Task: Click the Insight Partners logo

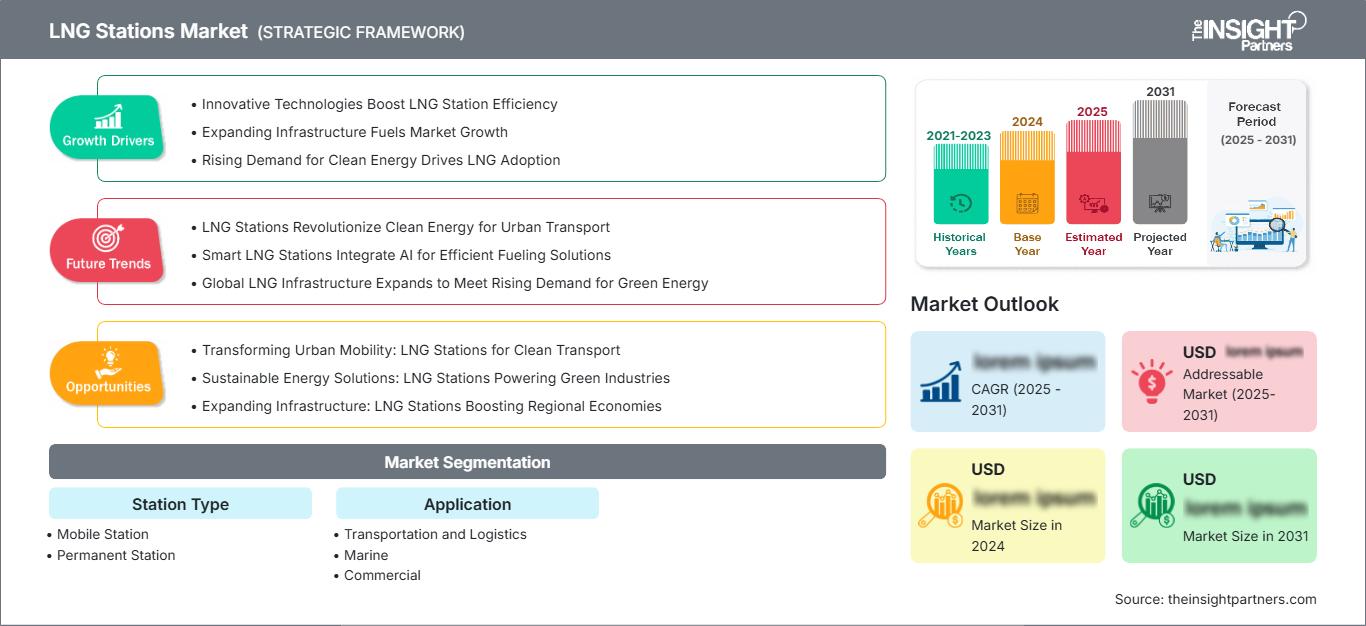Action: tap(1247, 30)
